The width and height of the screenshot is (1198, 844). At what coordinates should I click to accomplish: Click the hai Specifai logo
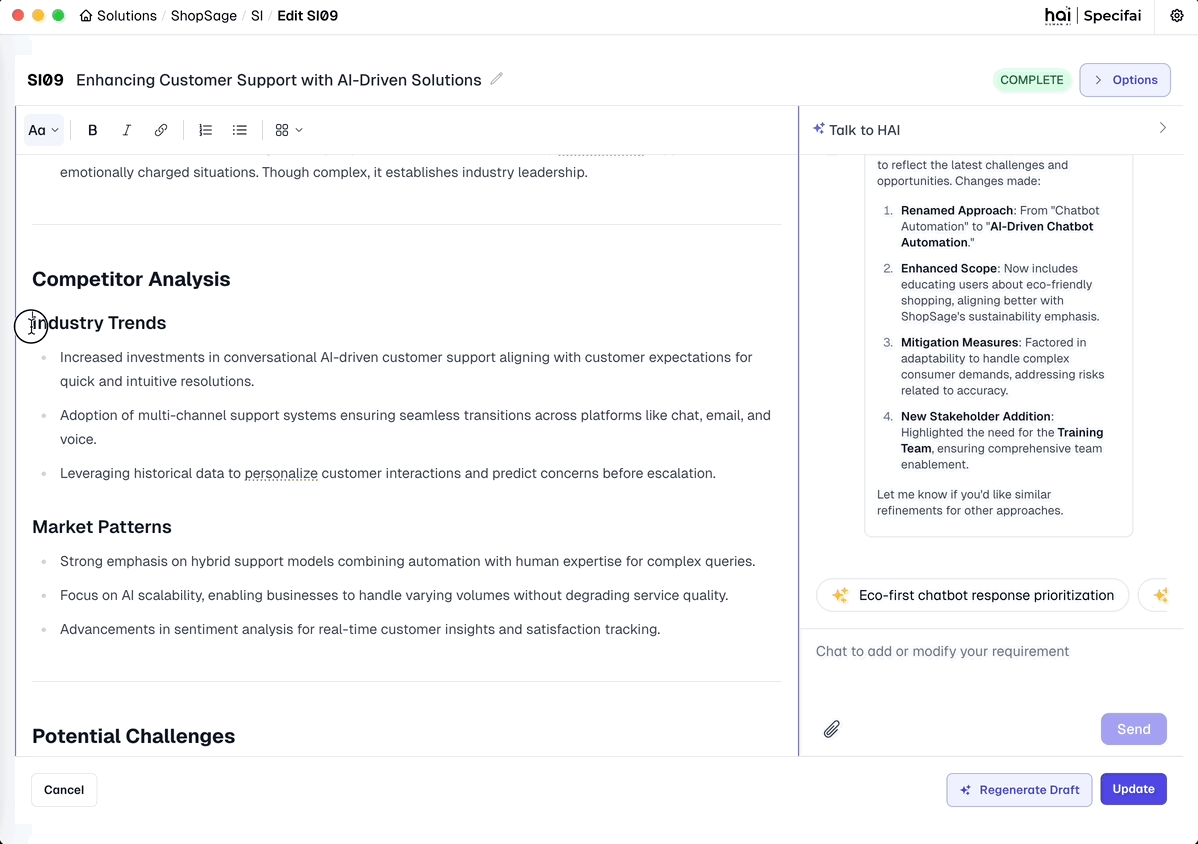point(1093,15)
